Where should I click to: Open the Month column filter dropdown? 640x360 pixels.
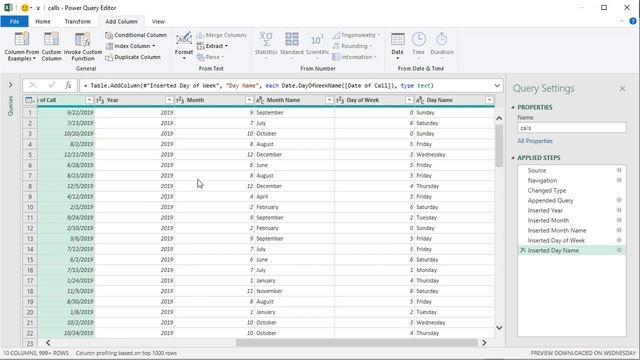[x=249, y=100]
